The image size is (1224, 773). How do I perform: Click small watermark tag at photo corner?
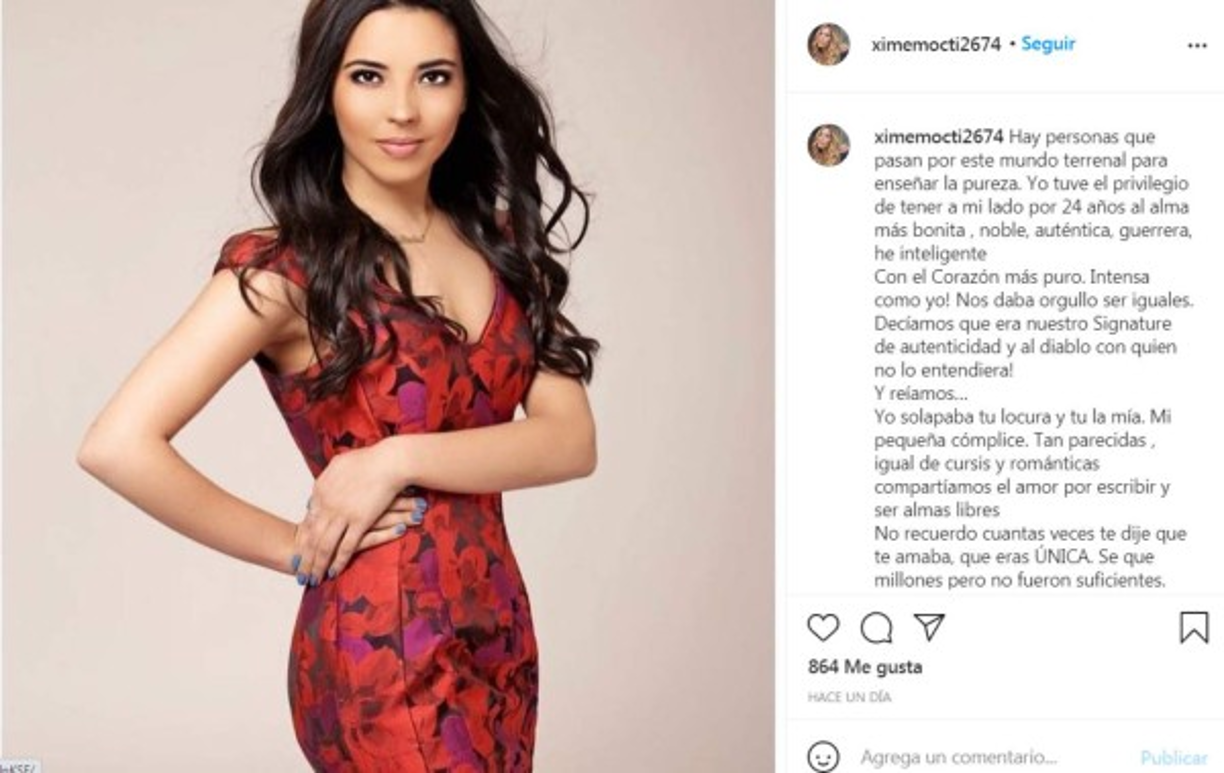coord(19,766)
